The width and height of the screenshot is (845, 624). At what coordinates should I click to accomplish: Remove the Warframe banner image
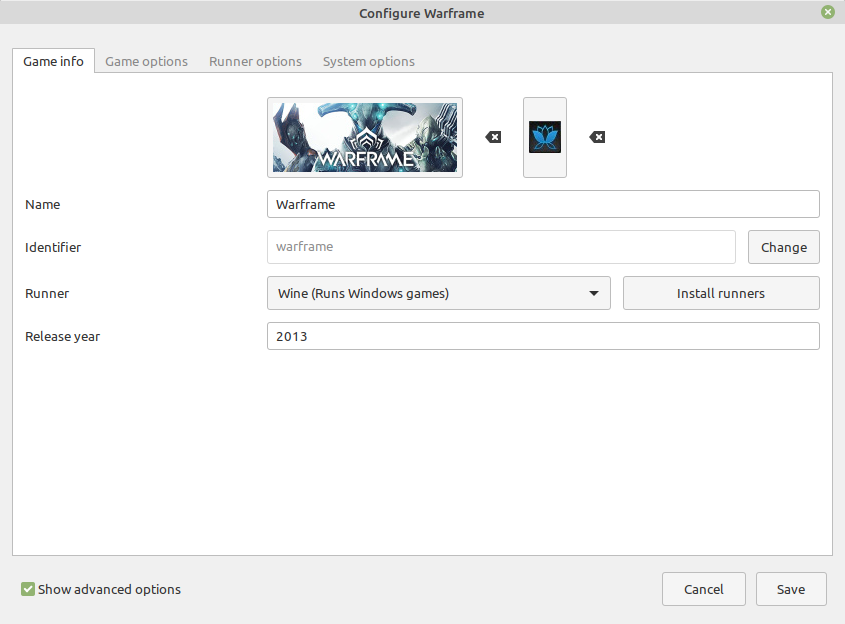click(493, 137)
